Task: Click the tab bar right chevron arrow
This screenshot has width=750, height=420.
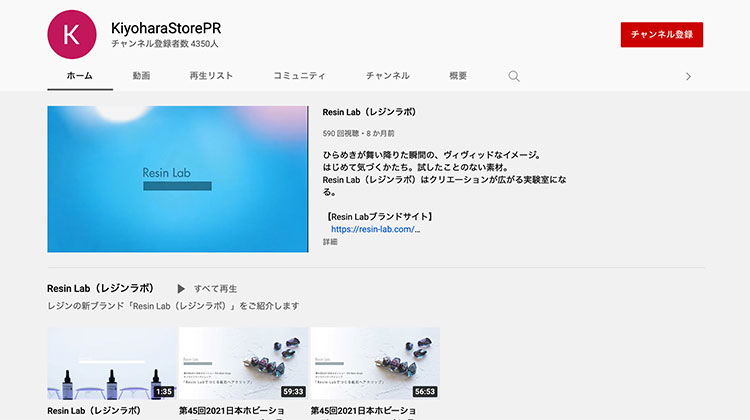Action: click(688, 76)
